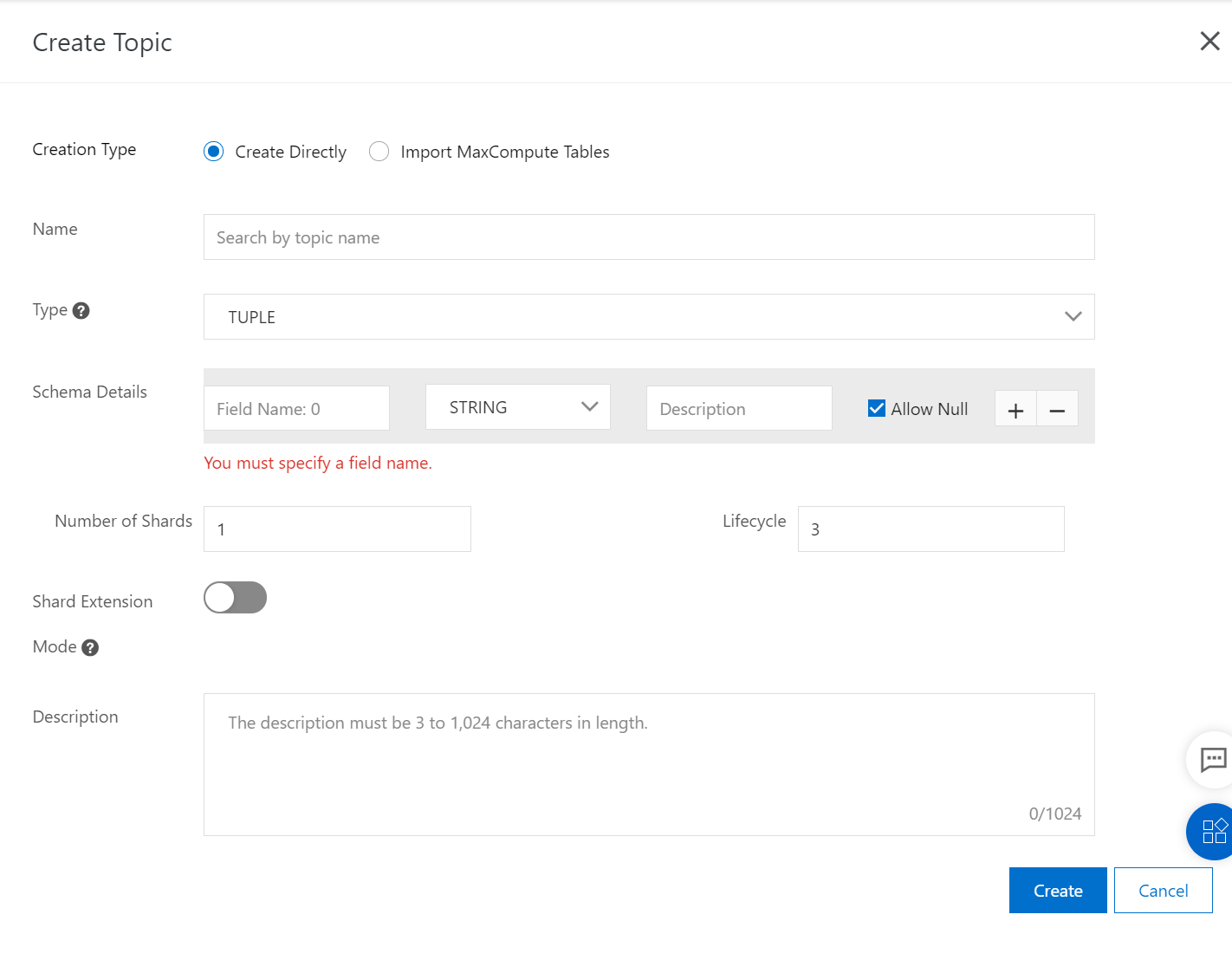Image resolution: width=1232 pixels, height=960 pixels.
Task: Click the 'Create Topic' dialog title
Action: tap(102, 42)
